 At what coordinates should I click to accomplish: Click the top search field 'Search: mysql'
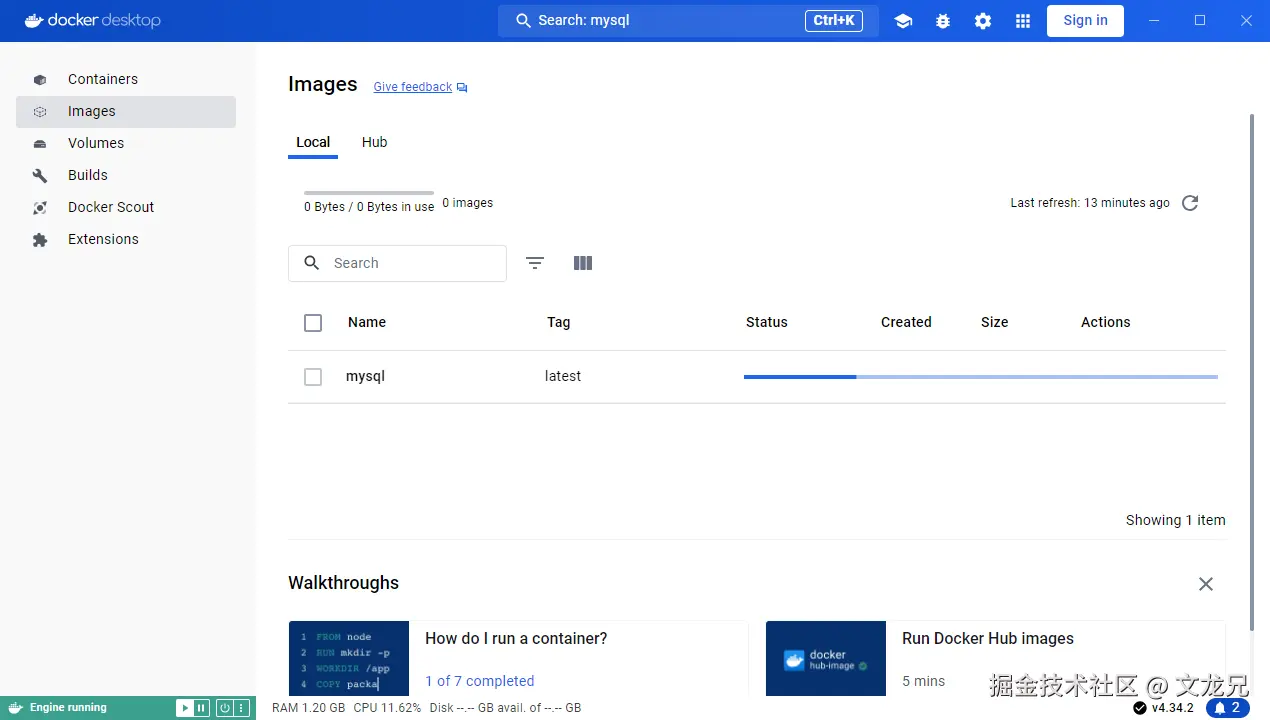tap(688, 20)
